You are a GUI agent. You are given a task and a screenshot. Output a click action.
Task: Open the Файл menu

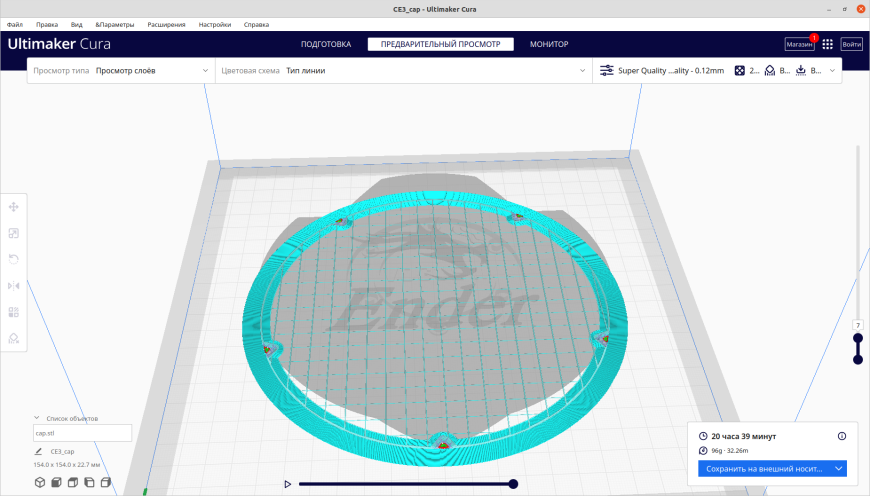(x=15, y=24)
